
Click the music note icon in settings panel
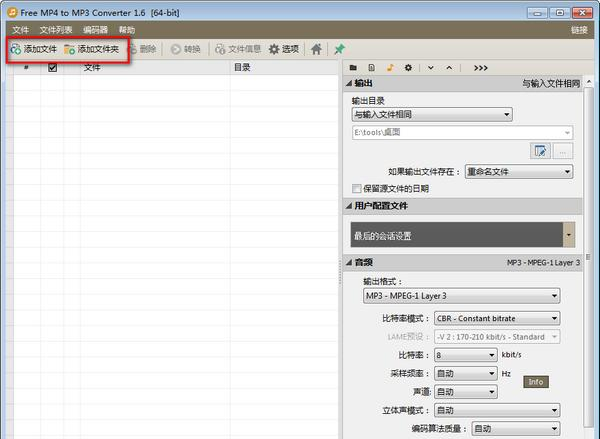coord(390,68)
